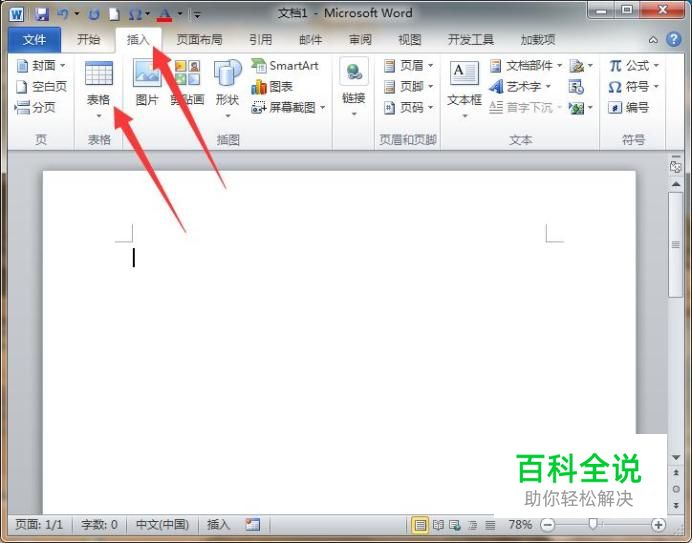Switch to Web Layout view icon
The image size is (692, 543).
pyautogui.click(x=455, y=525)
